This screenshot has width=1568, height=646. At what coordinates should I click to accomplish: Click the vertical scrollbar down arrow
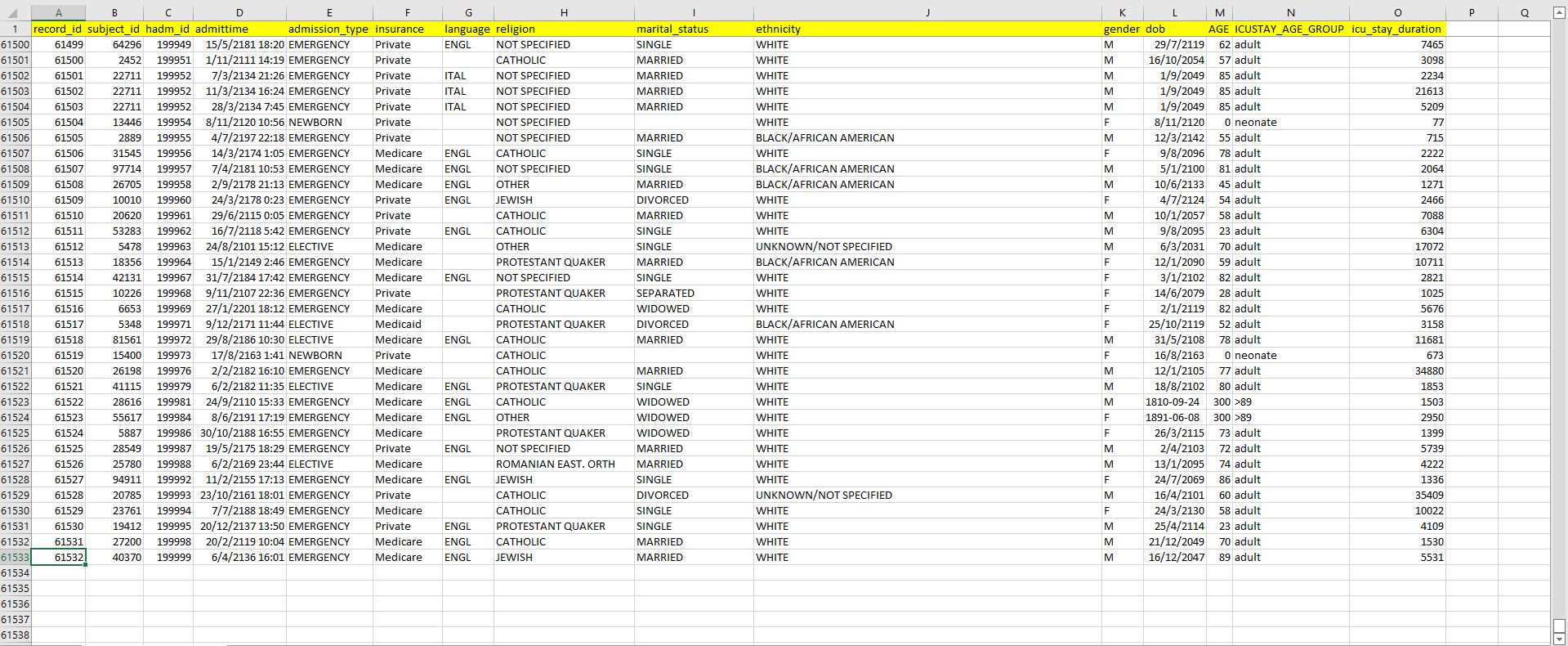1559,639
